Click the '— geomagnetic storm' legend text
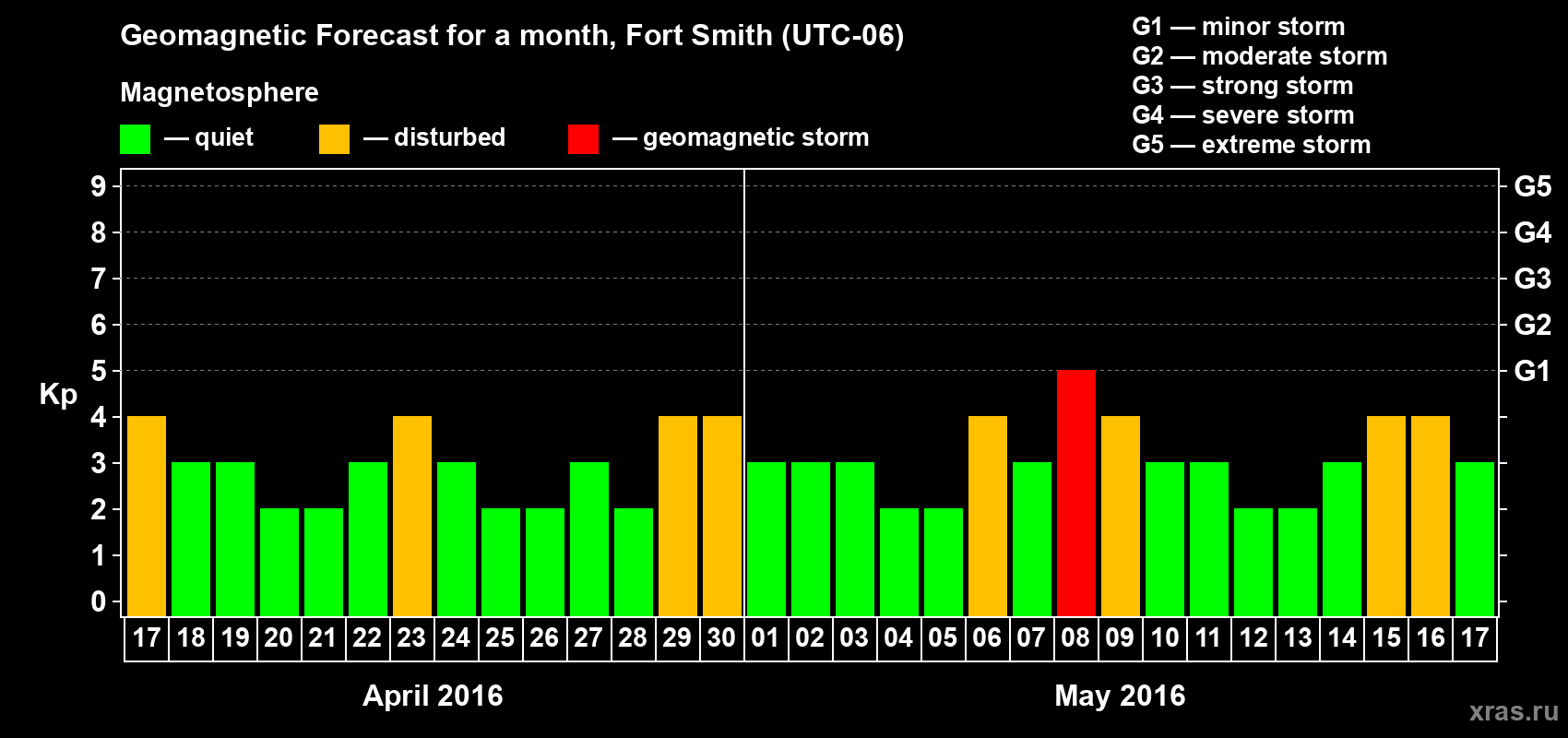Viewport: 1568px width, 738px height. [x=741, y=138]
